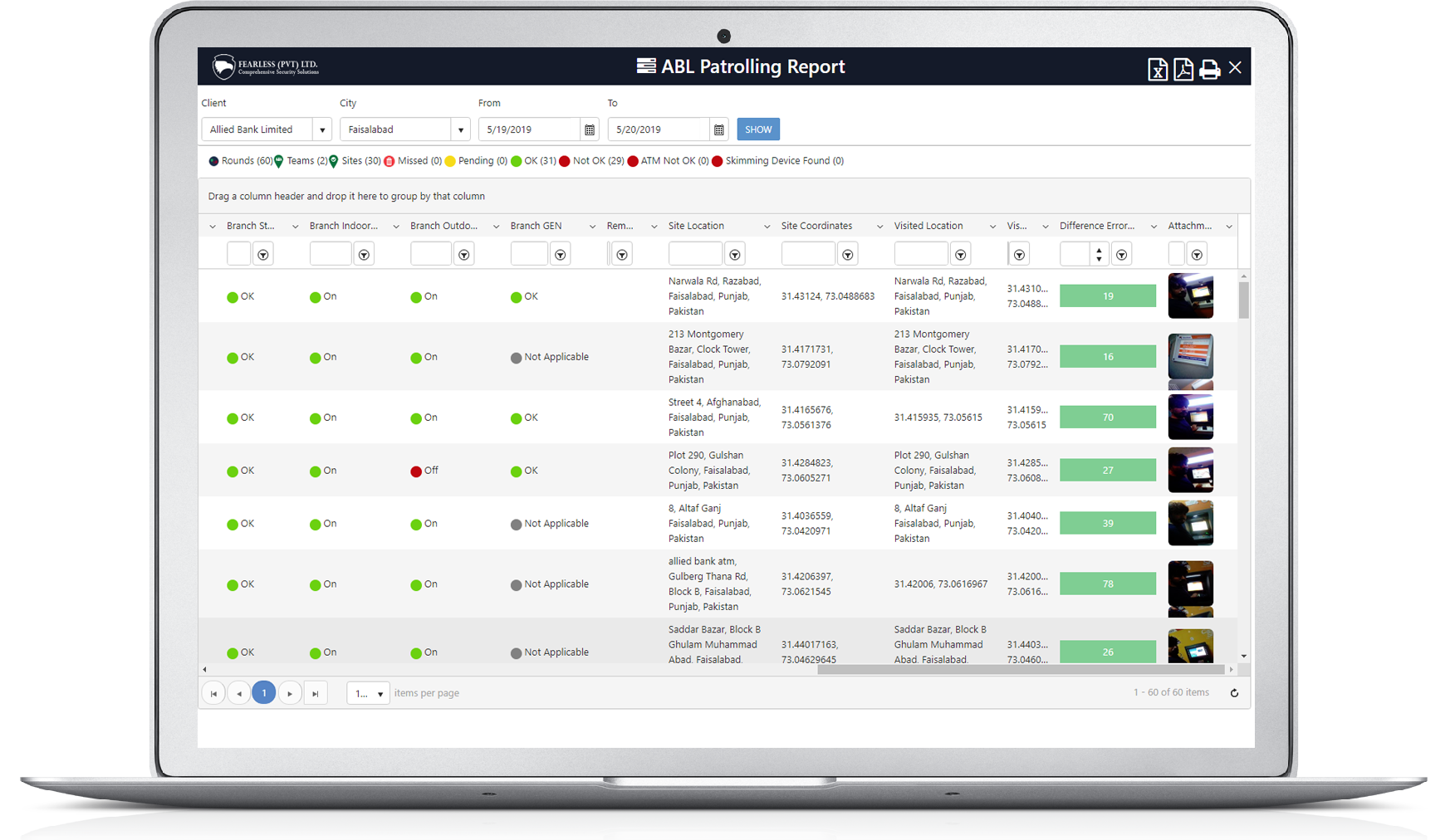
Task: Click the Missed (0) legend item
Action: tap(413, 161)
